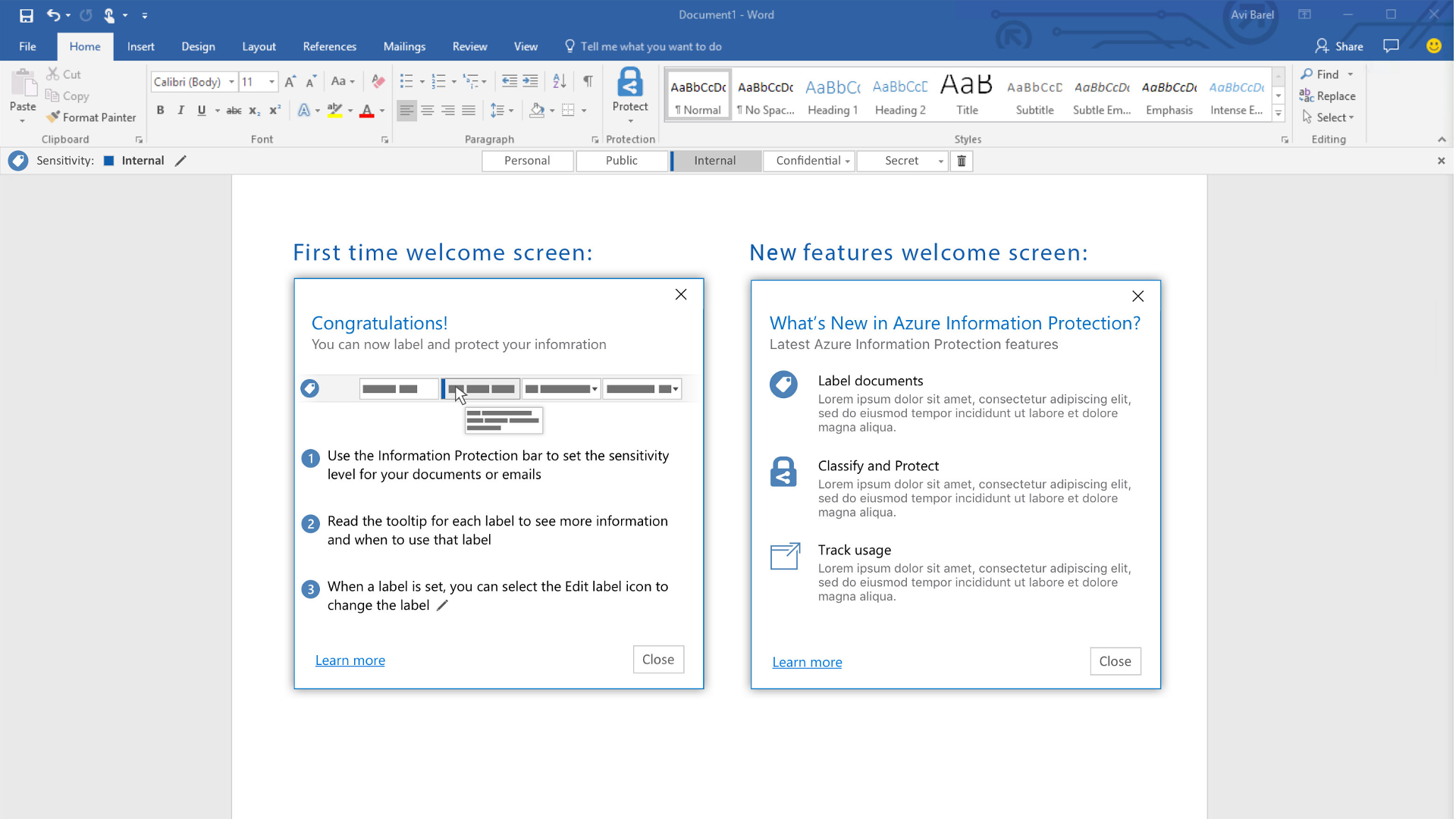1456x819 pixels.
Task: Click Learn more in new features screen
Action: [807, 661]
